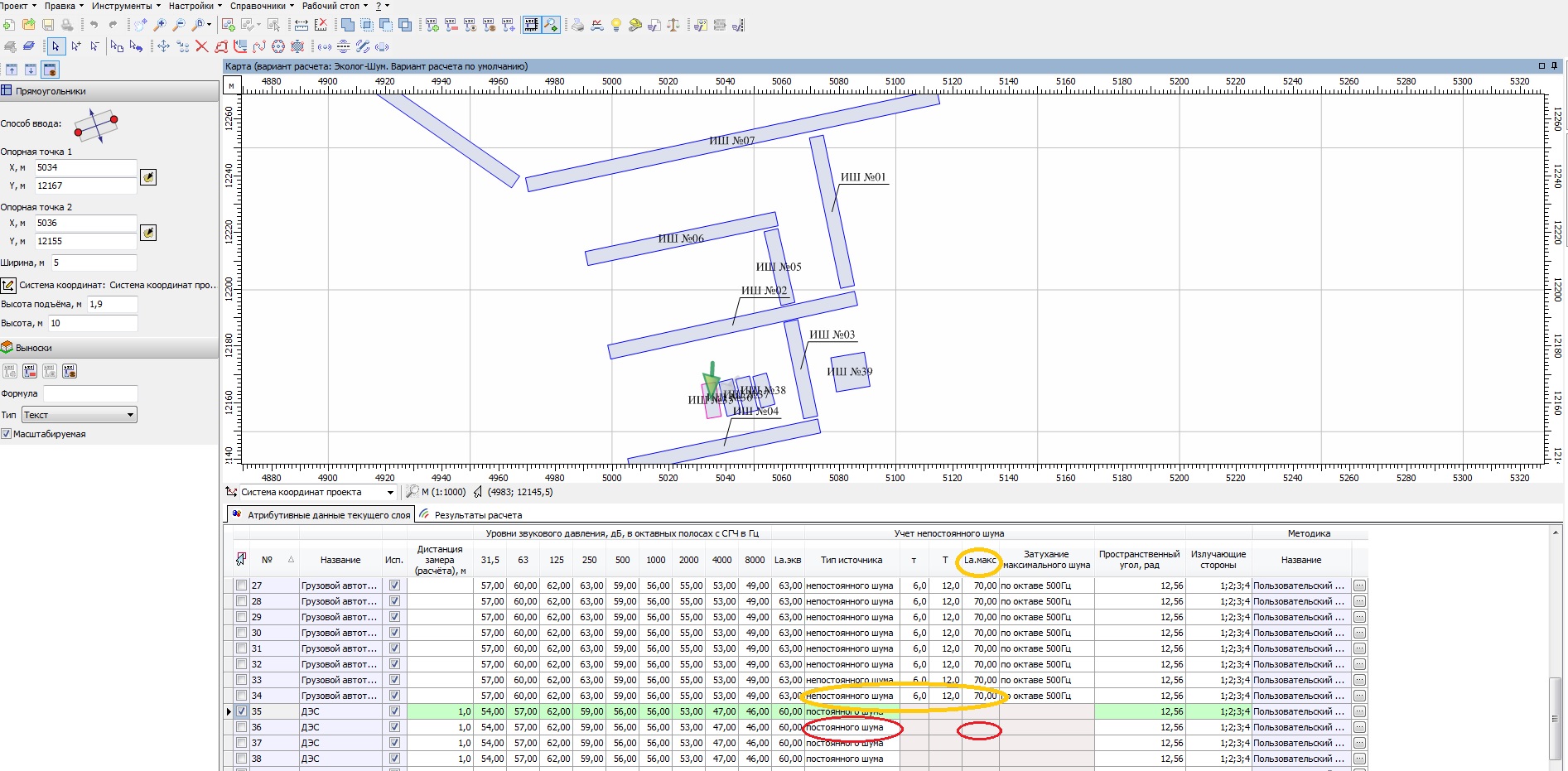
Task: Select the arrow pointer selection tool
Action: (55, 46)
